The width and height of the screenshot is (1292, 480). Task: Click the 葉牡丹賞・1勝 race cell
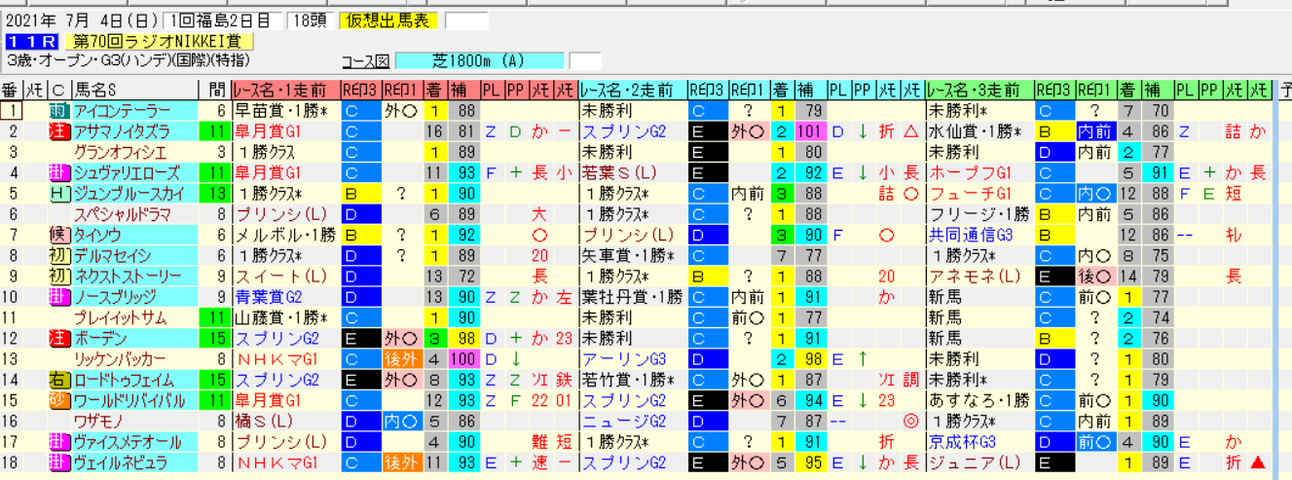pos(632,296)
